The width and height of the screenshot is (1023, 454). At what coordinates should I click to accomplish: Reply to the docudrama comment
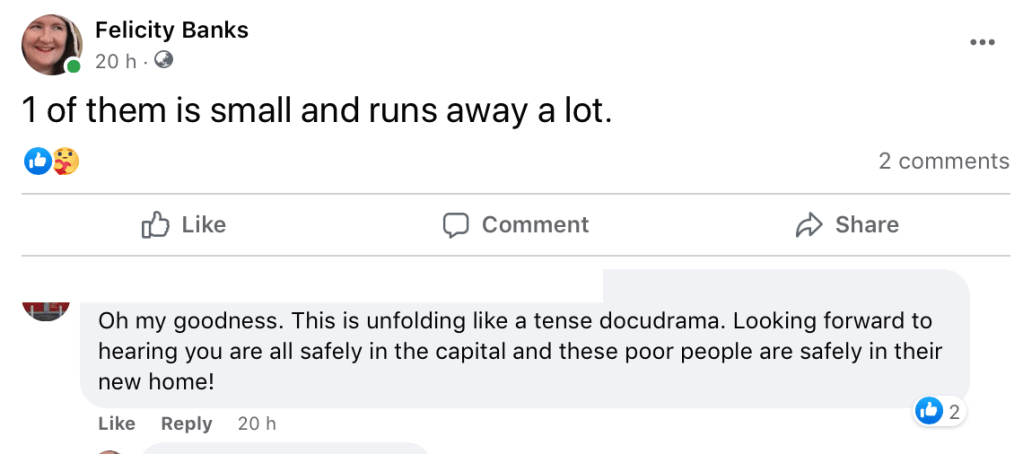(186, 424)
